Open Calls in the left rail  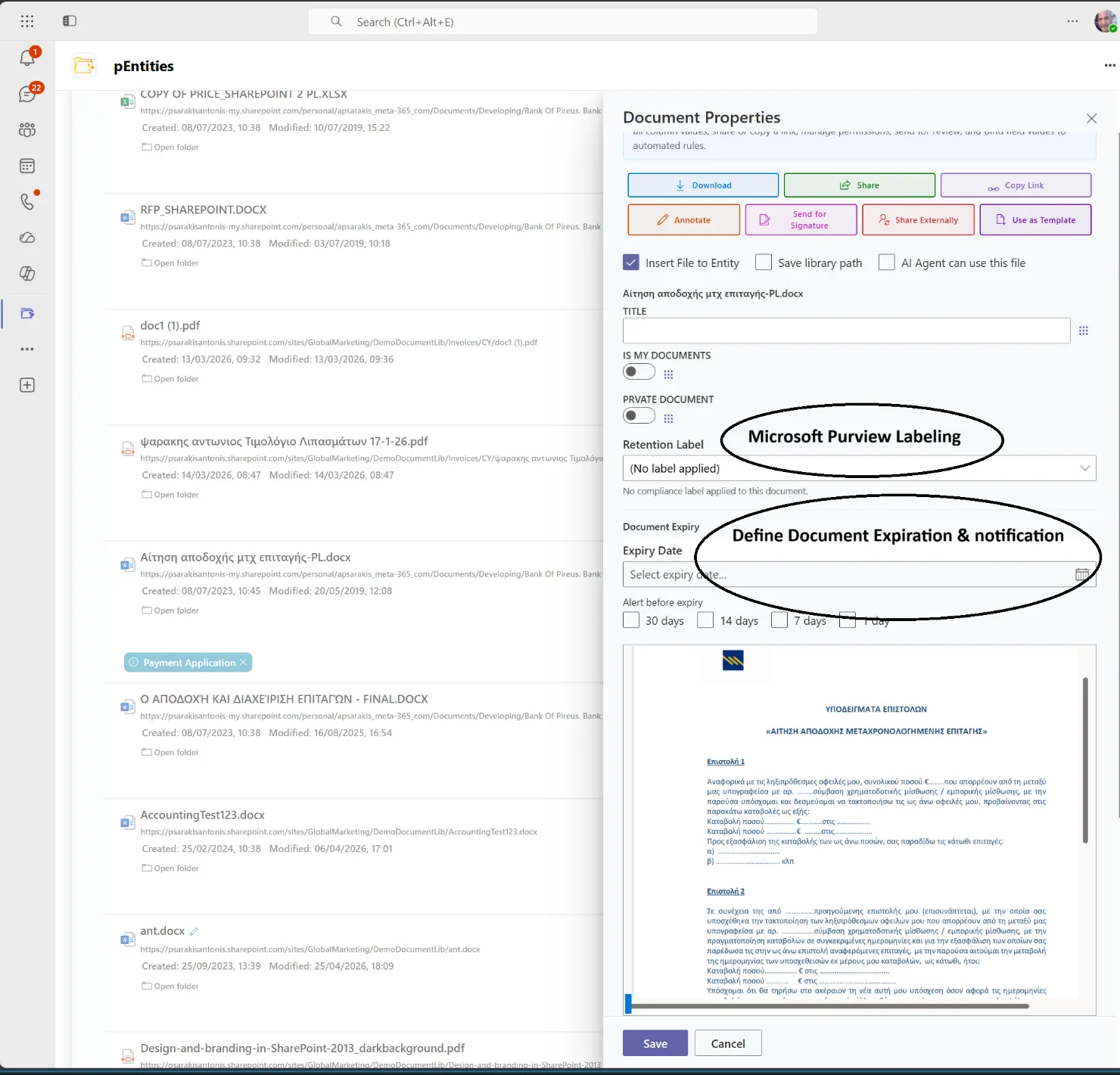pos(27,201)
